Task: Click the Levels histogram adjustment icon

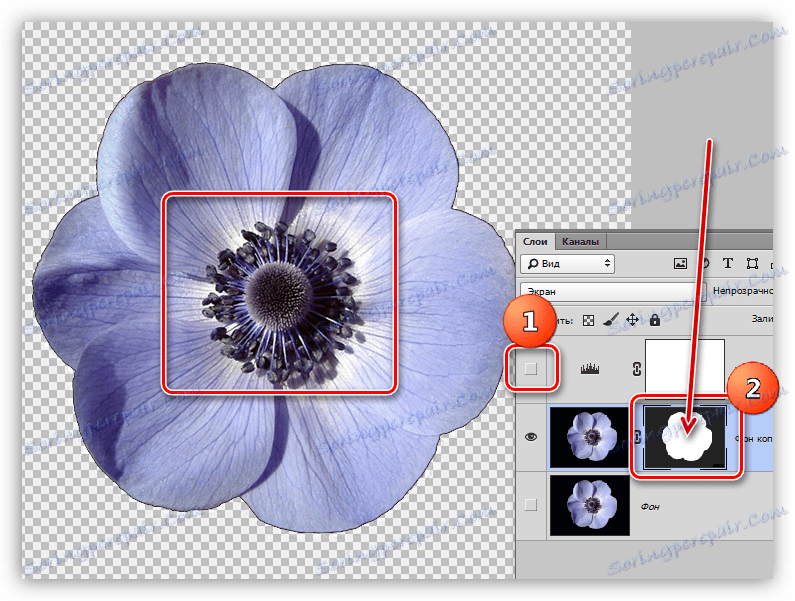Action: pos(590,369)
